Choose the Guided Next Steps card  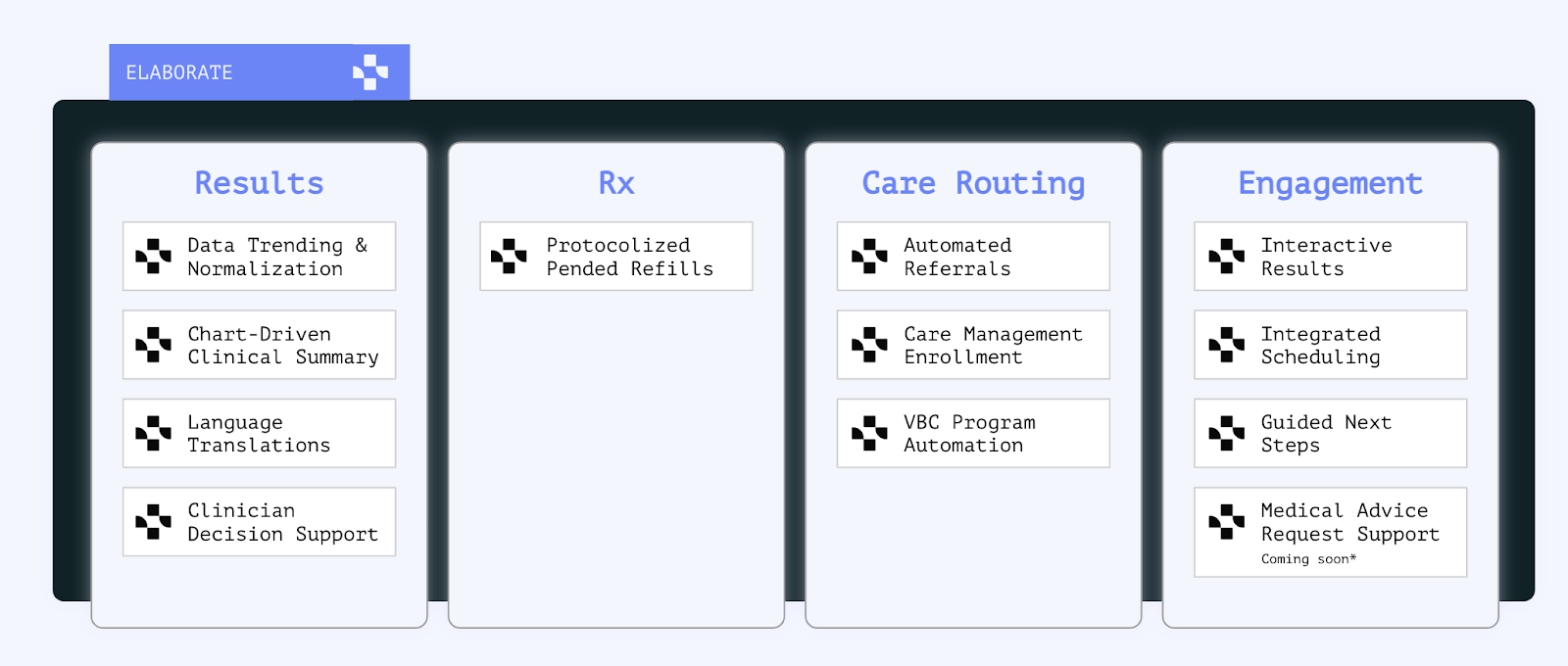[x=1330, y=433]
